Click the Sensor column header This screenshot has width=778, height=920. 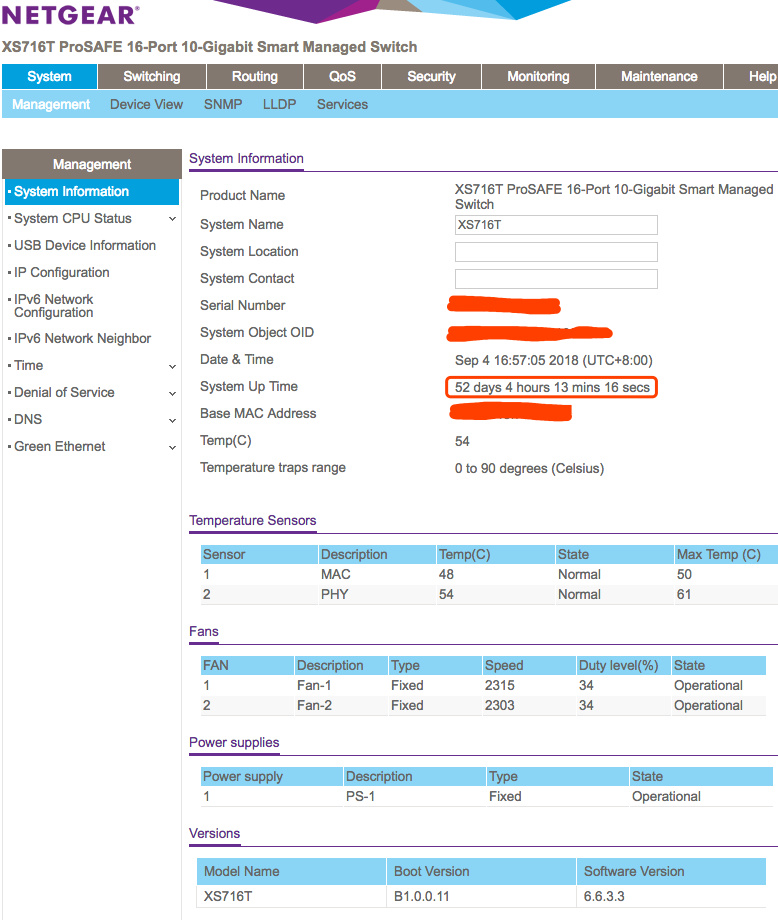[259, 554]
